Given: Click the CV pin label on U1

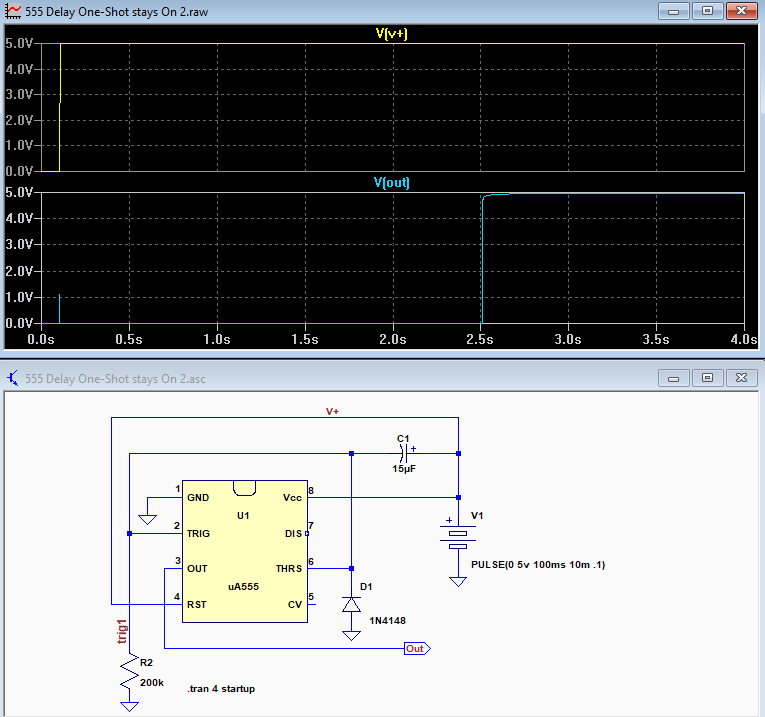Looking at the screenshot, I should coord(295,605).
